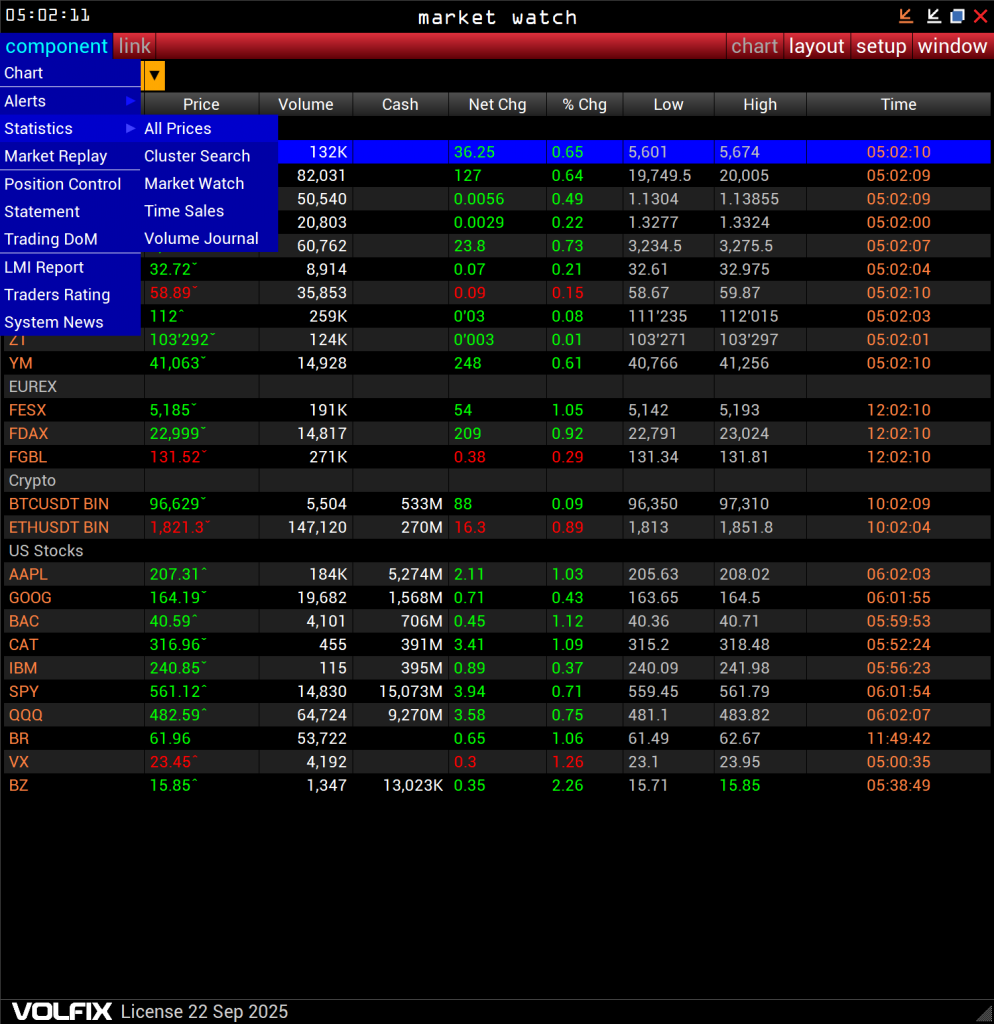Open the window menu
Viewport: 994px width, 1024px height.
[952, 46]
